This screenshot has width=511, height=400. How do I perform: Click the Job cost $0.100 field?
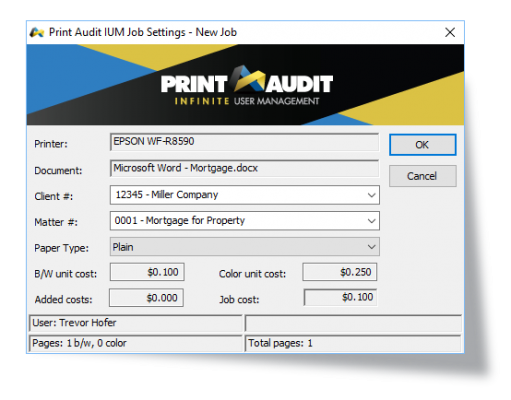pyautogui.click(x=340, y=297)
